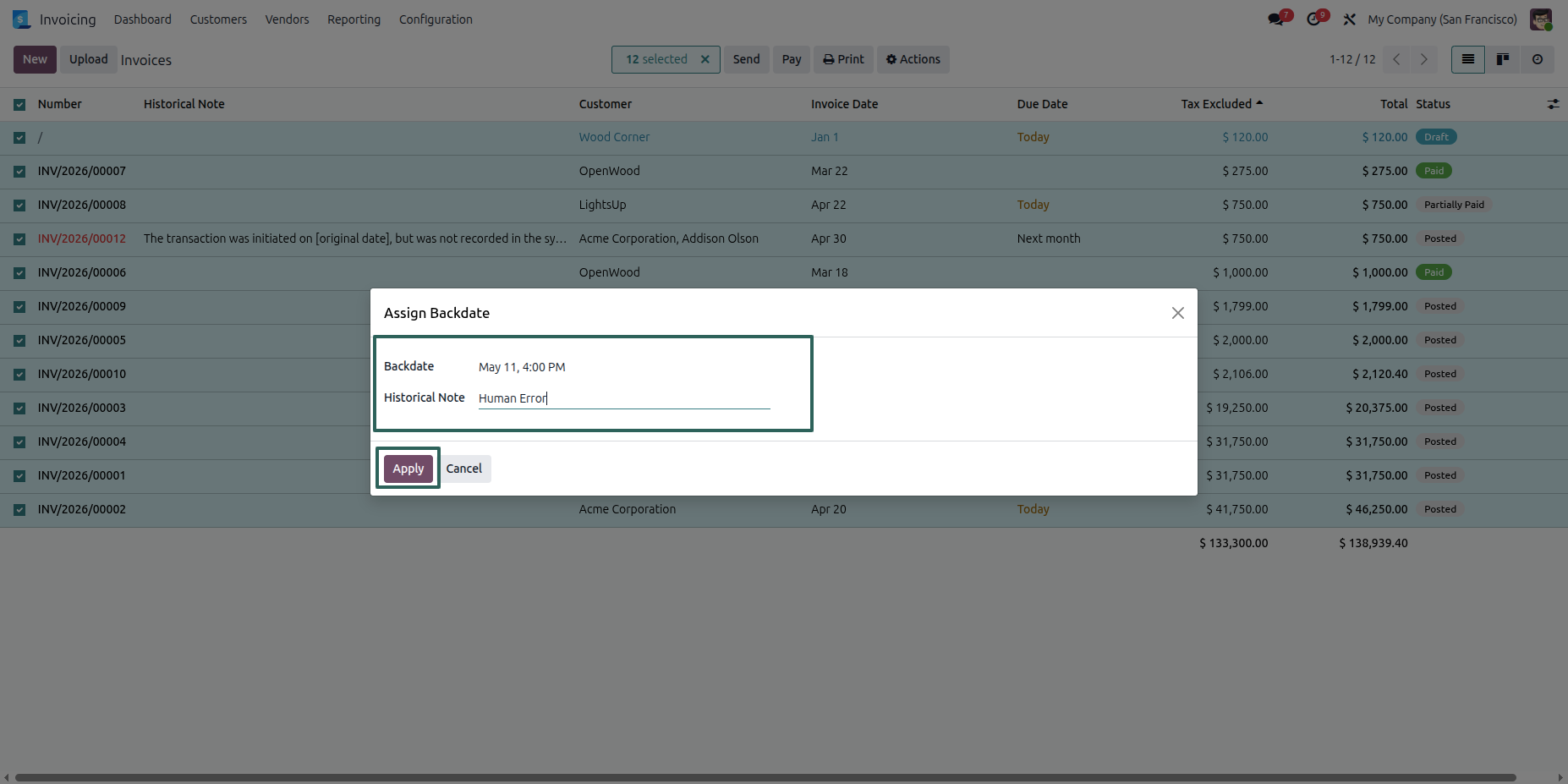
Task: Open the Wood Corner customer link
Action: (x=614, y=137)
